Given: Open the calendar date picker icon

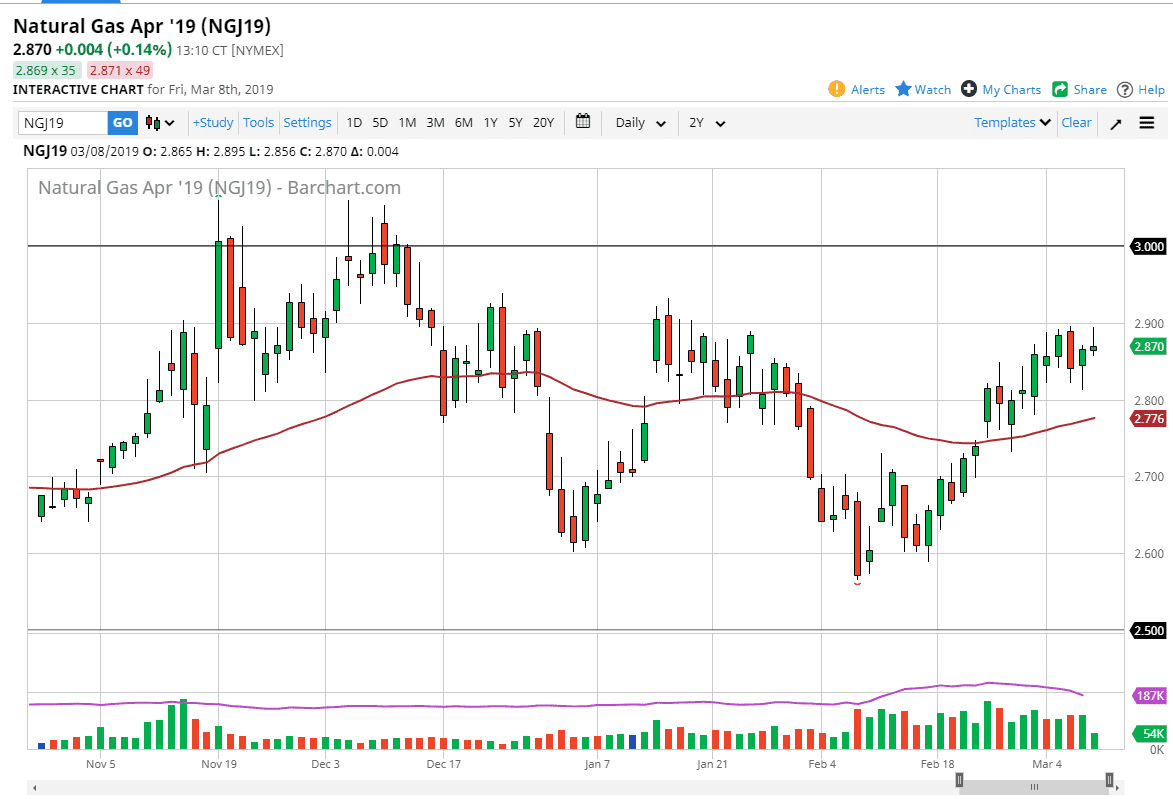Looking at the screenshot, I should 583,122.
